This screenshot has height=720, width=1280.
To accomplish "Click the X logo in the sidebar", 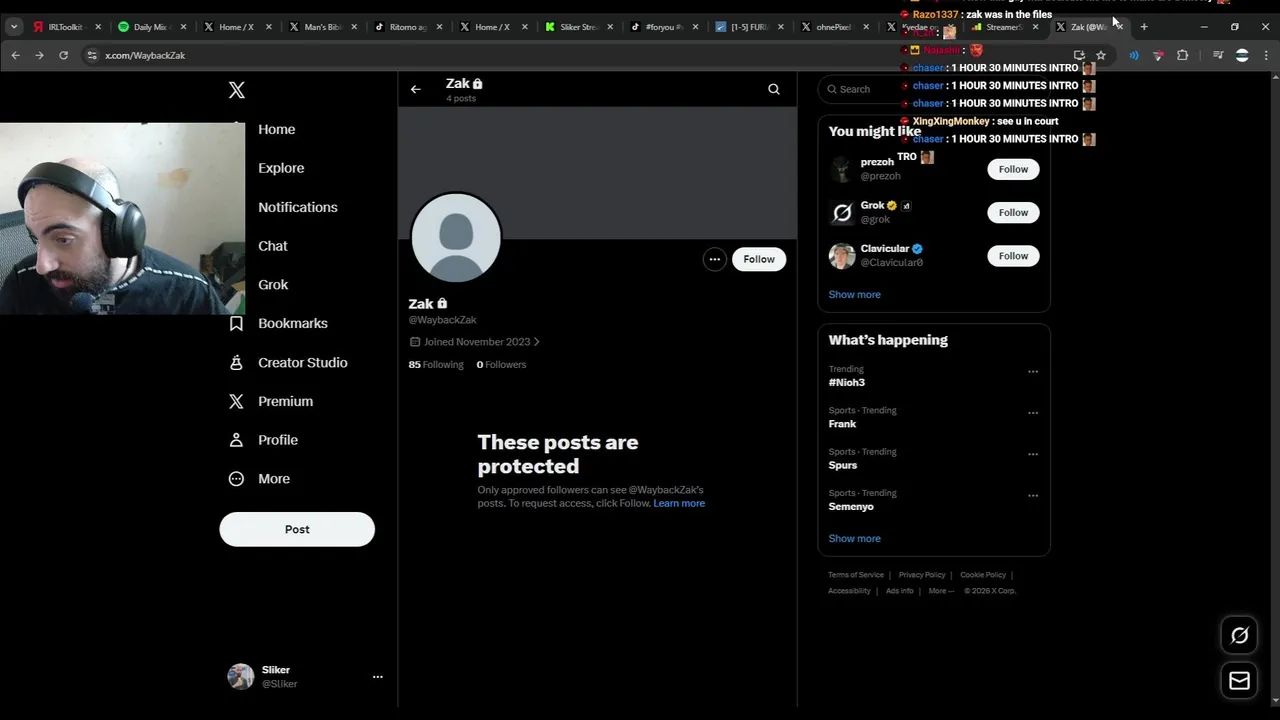I will 237,90.
